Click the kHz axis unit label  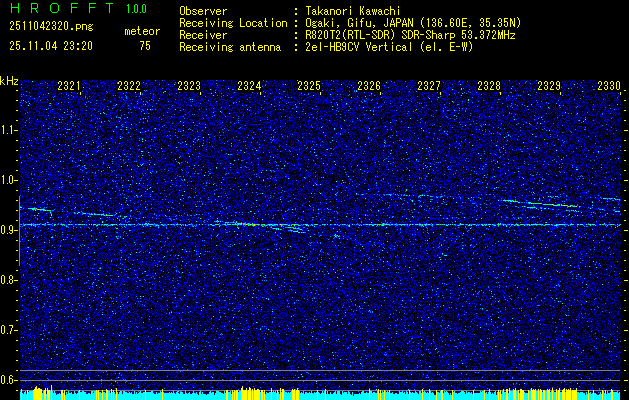pyautogui.click(x=9, y=81)
